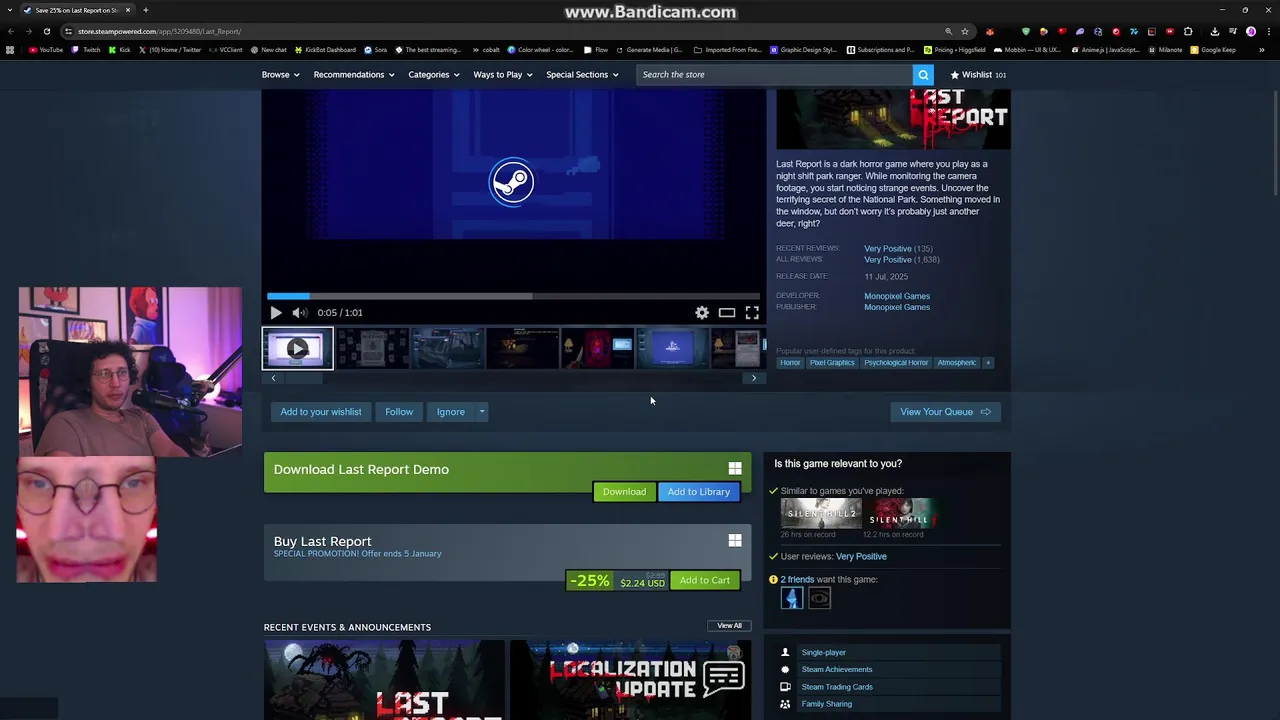Add Last Report to Cart
This screenshot has width=1280, height=720.
click(705, 581)
